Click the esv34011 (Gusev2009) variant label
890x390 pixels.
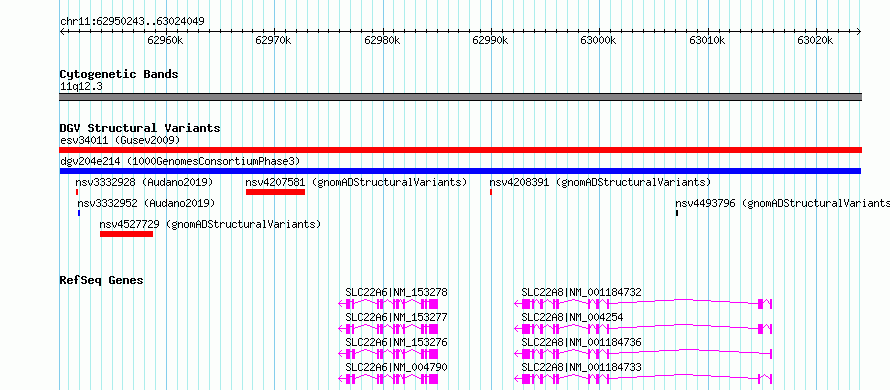click(120, 140)
